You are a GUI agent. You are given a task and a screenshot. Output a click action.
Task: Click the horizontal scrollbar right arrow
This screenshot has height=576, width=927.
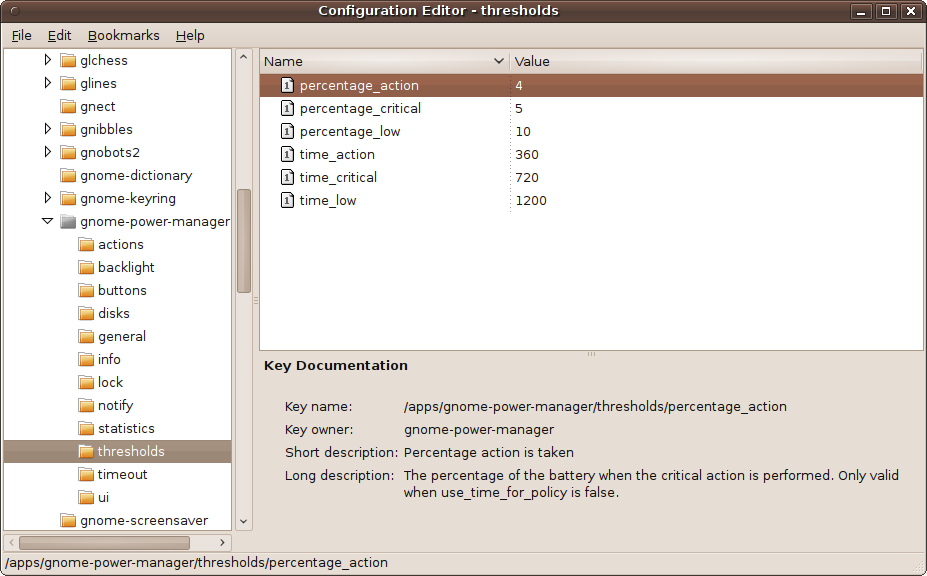[222, 542]
